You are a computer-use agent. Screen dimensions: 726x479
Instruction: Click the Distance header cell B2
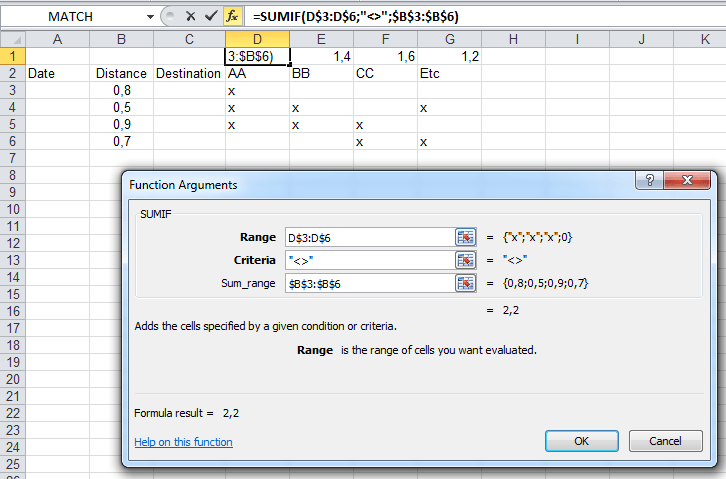(x=121, y=73)
